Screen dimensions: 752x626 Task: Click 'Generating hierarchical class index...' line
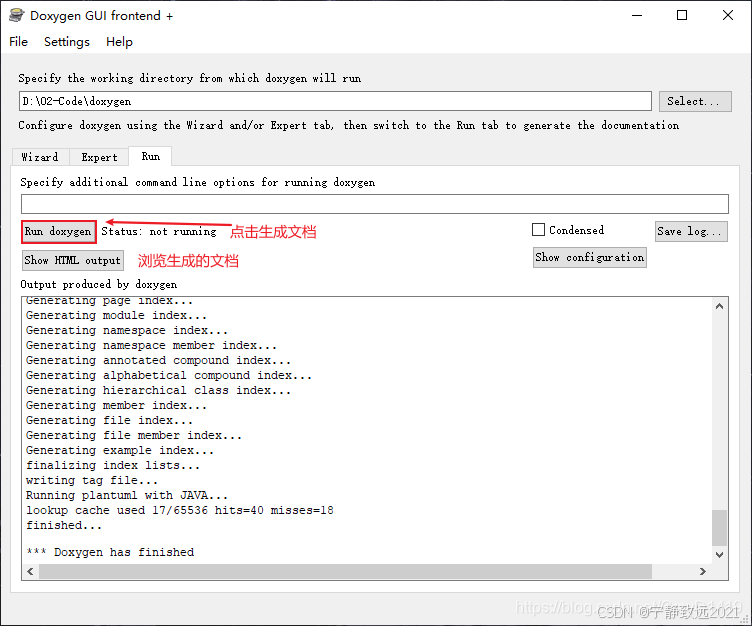[159, 390]
